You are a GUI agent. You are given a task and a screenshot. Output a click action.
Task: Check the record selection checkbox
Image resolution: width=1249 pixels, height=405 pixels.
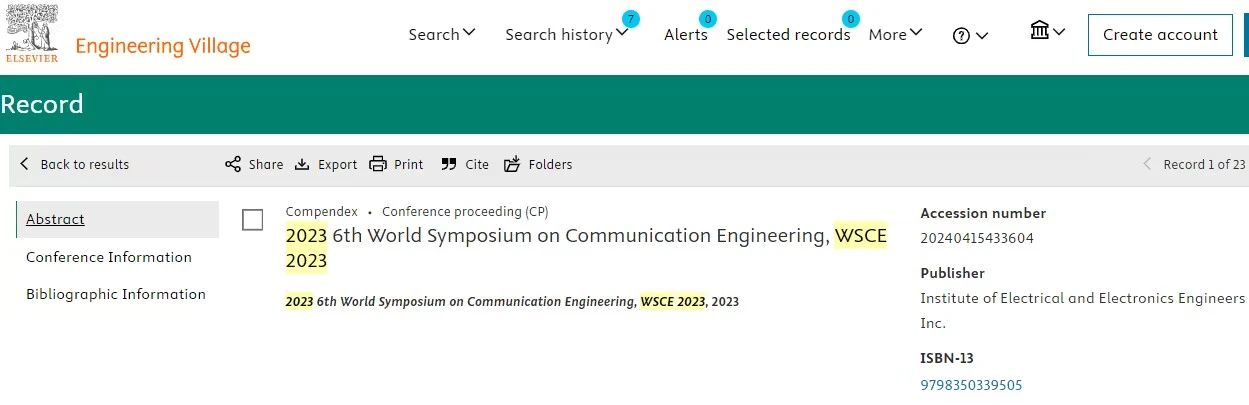(253, 219)
